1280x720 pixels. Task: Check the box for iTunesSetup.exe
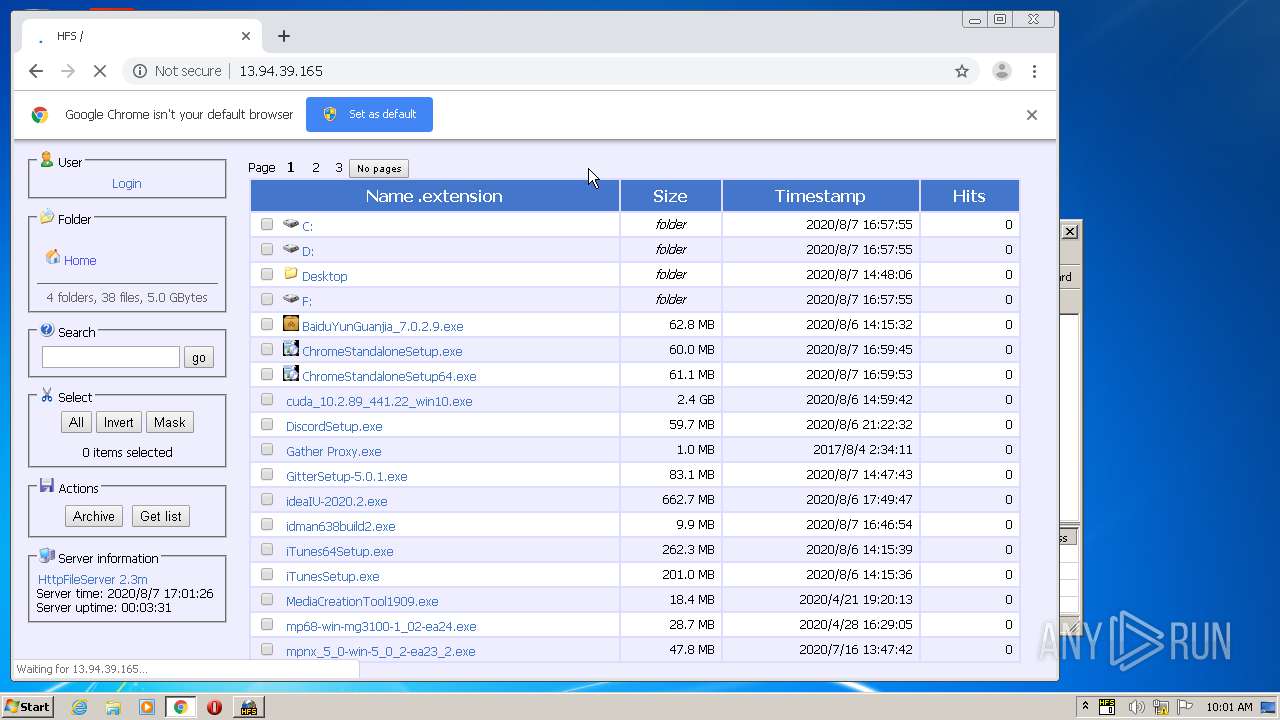(267, 574)
